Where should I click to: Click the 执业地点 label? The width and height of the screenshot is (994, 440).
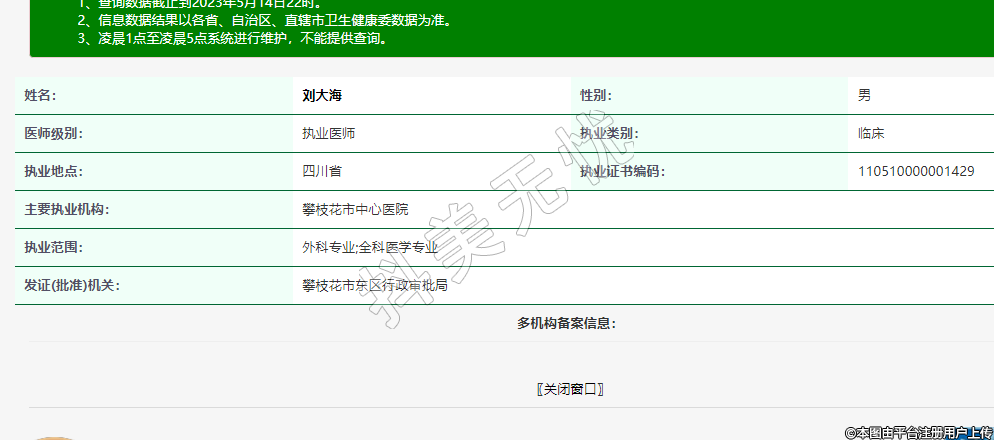54,171
